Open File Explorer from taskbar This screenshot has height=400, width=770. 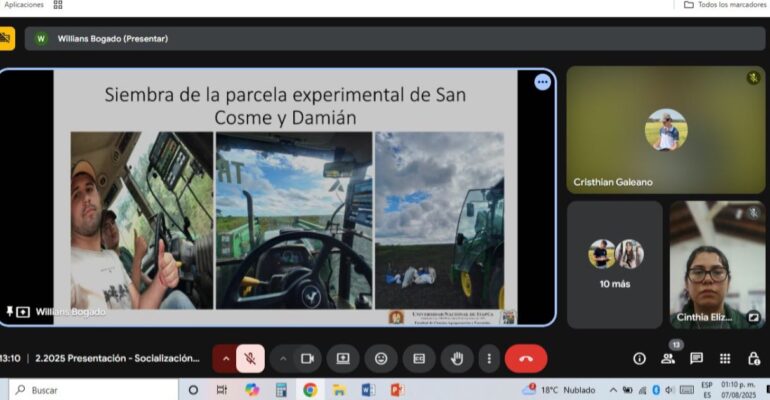tap(339, 390)
